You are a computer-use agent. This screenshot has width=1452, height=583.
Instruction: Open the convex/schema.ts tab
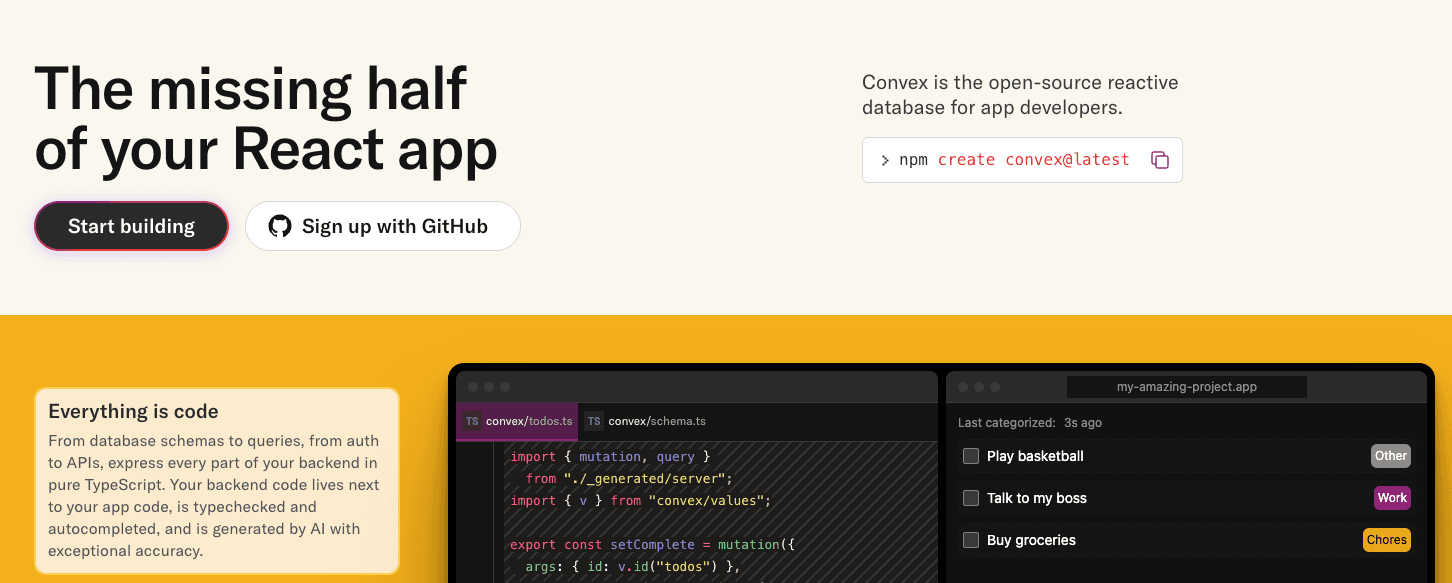656,421
